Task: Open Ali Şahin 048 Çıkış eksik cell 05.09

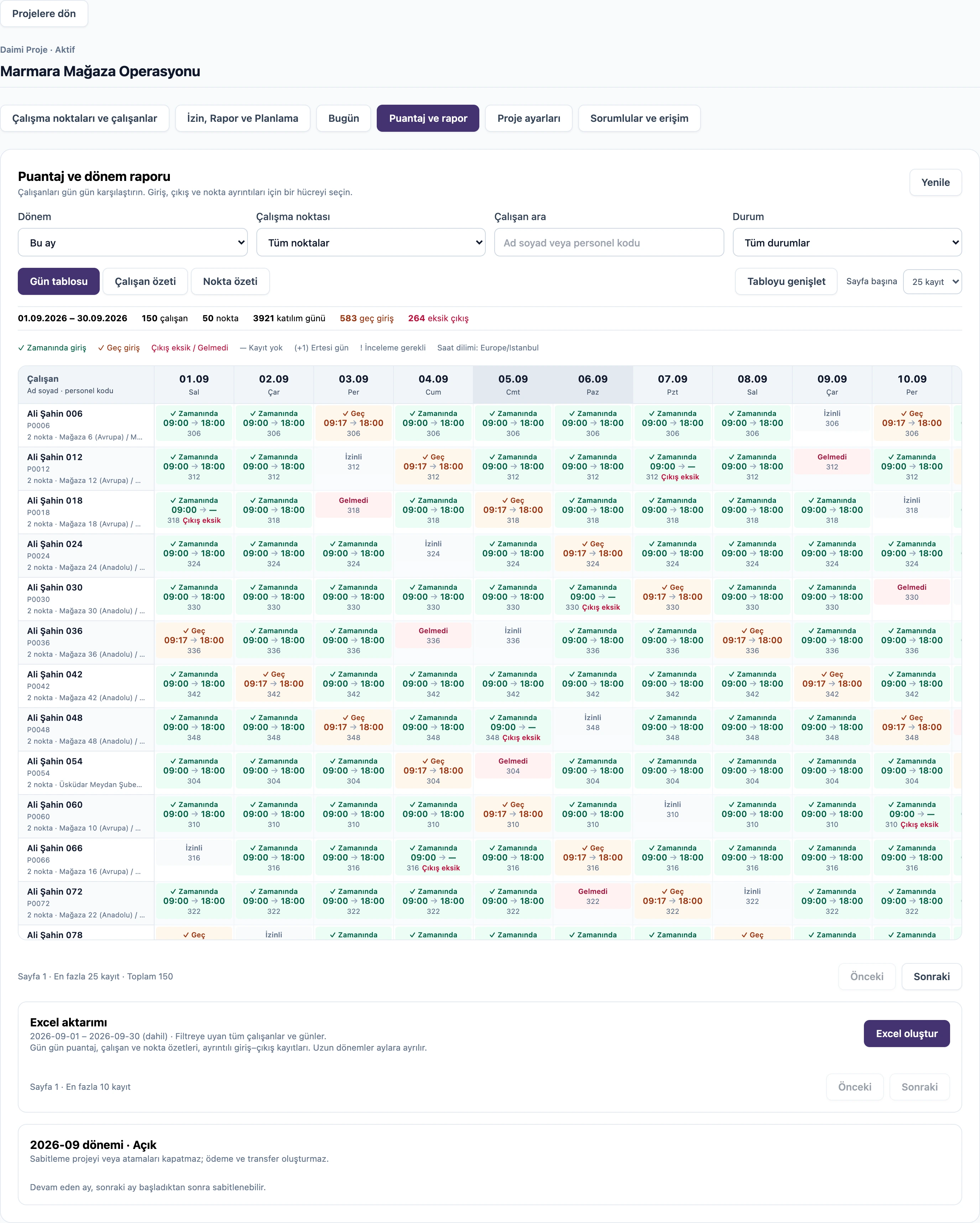Action: (x=513, y=727)
